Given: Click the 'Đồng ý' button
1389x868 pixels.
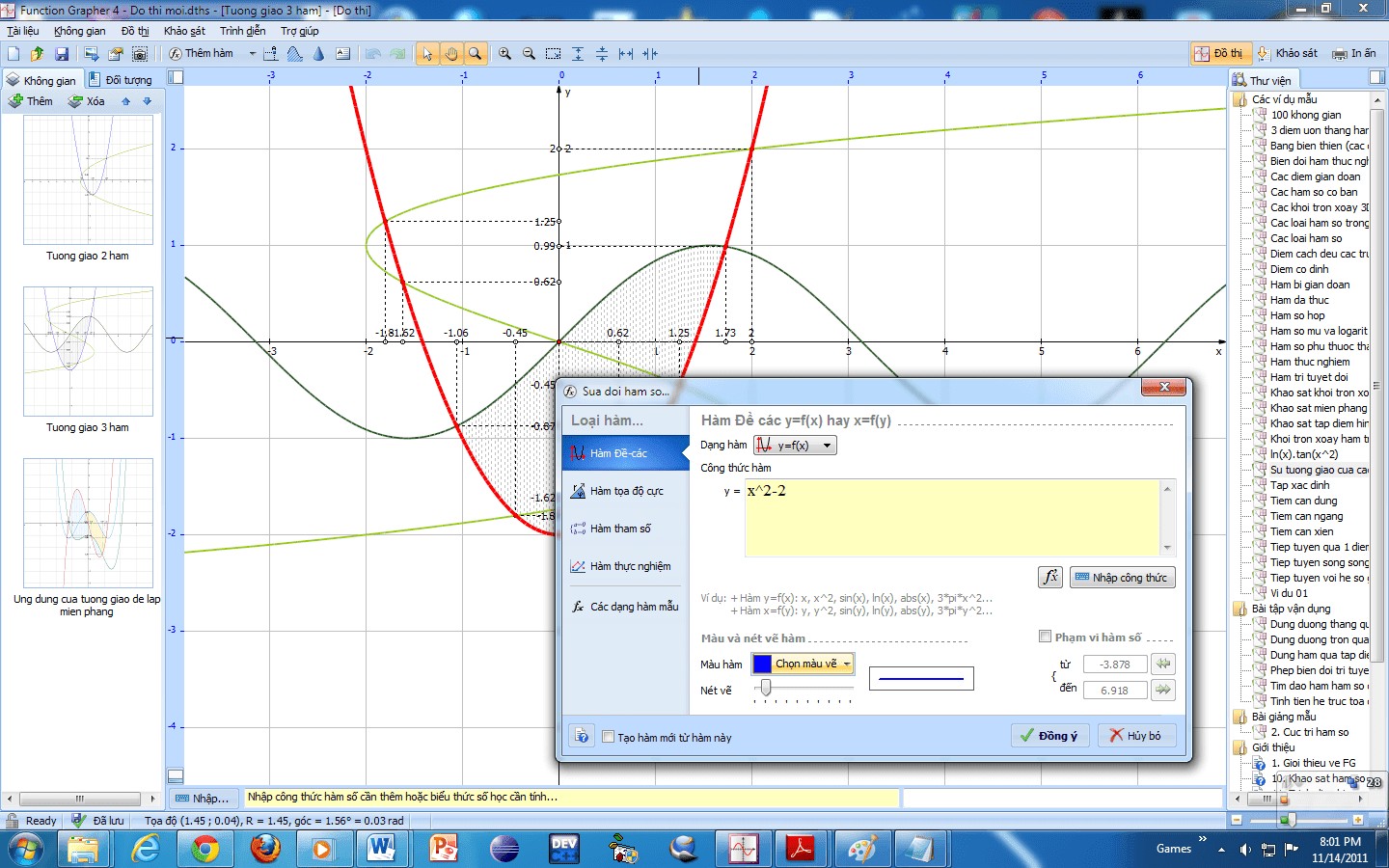Looking at the screenshot, I should pos(1049,736).
